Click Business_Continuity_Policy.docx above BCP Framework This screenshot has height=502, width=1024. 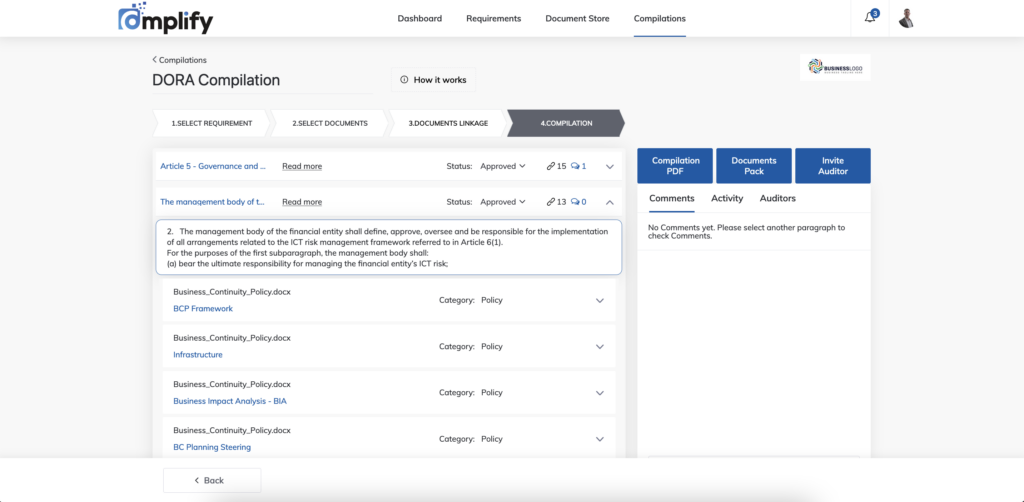[232, 292]
